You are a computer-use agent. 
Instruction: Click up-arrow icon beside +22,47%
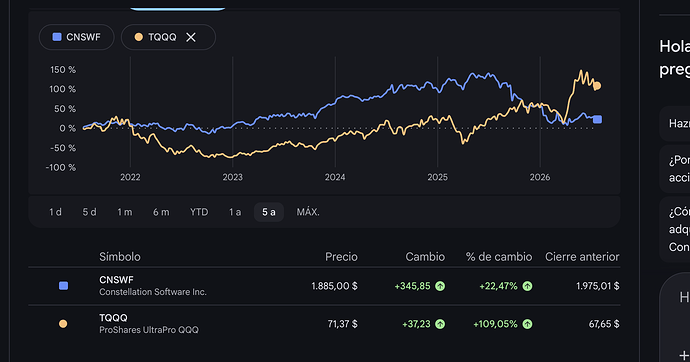coord(527,286)
